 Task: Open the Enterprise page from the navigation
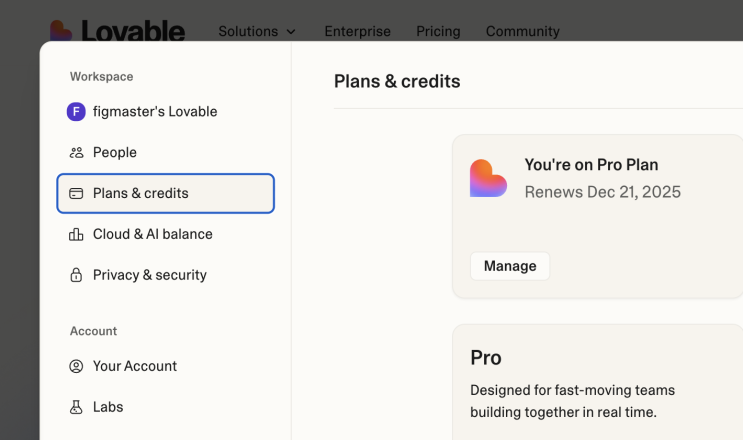click(x=357, y=31)
